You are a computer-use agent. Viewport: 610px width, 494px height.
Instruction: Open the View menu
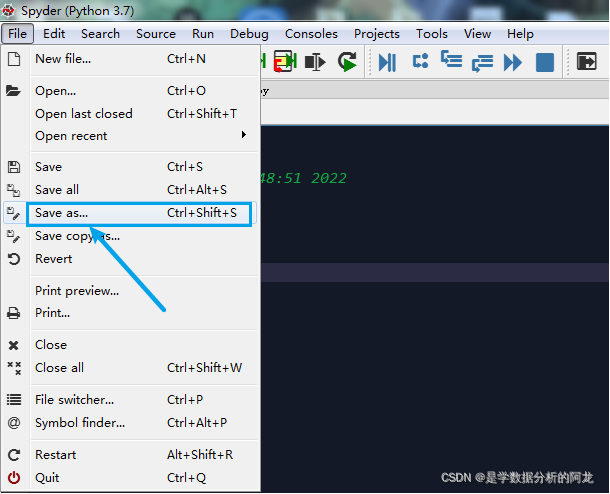pos(477,34)
